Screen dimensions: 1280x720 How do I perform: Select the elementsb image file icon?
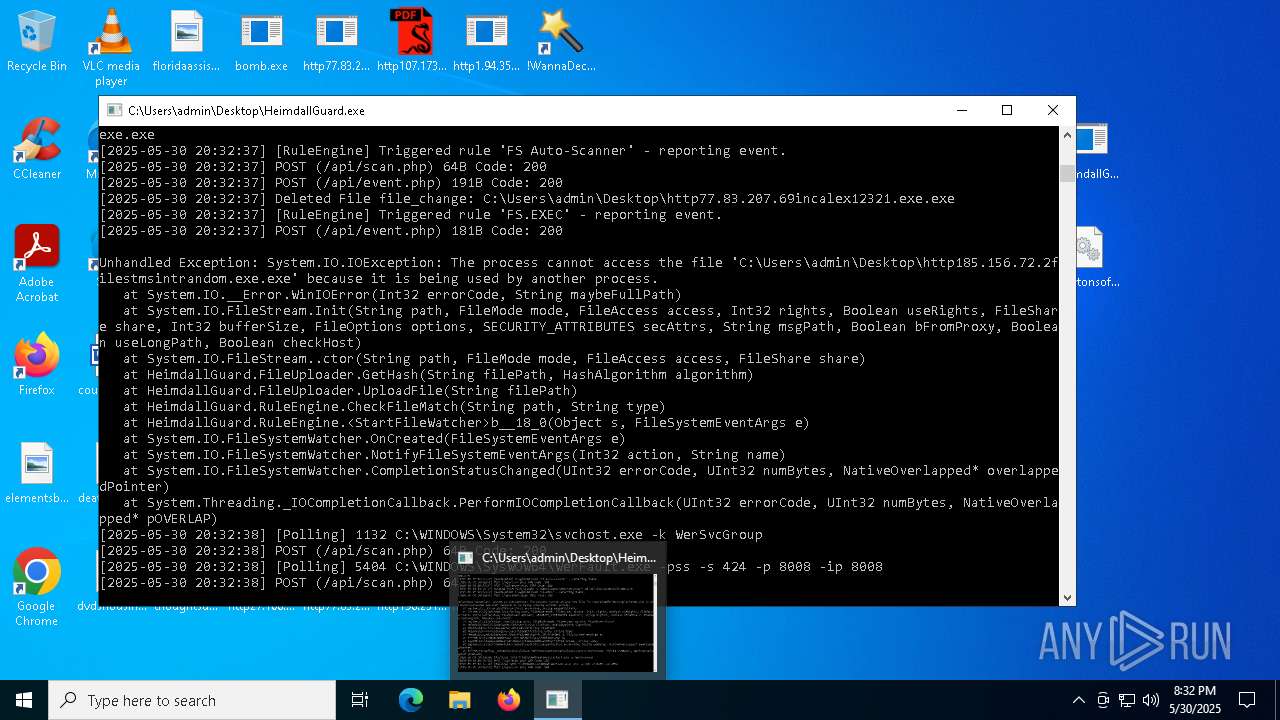coord(37,473)
